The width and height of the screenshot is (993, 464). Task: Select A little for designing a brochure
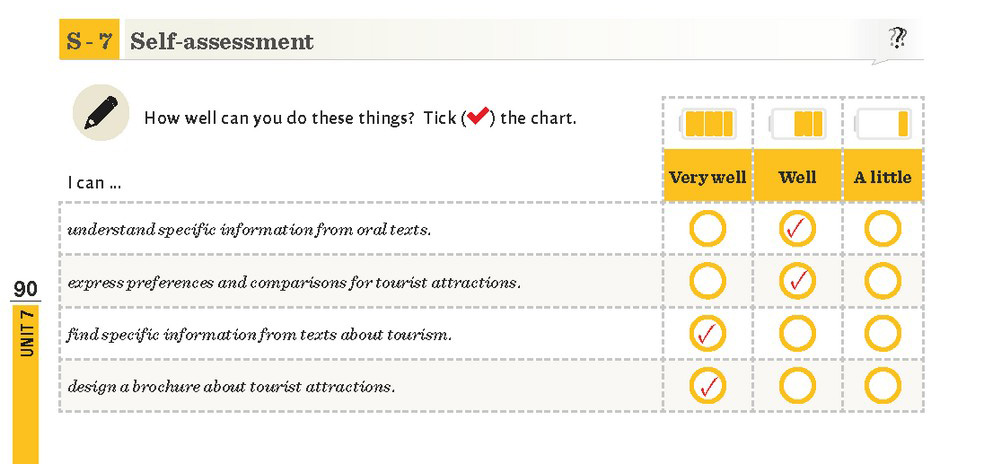(883, 386)
